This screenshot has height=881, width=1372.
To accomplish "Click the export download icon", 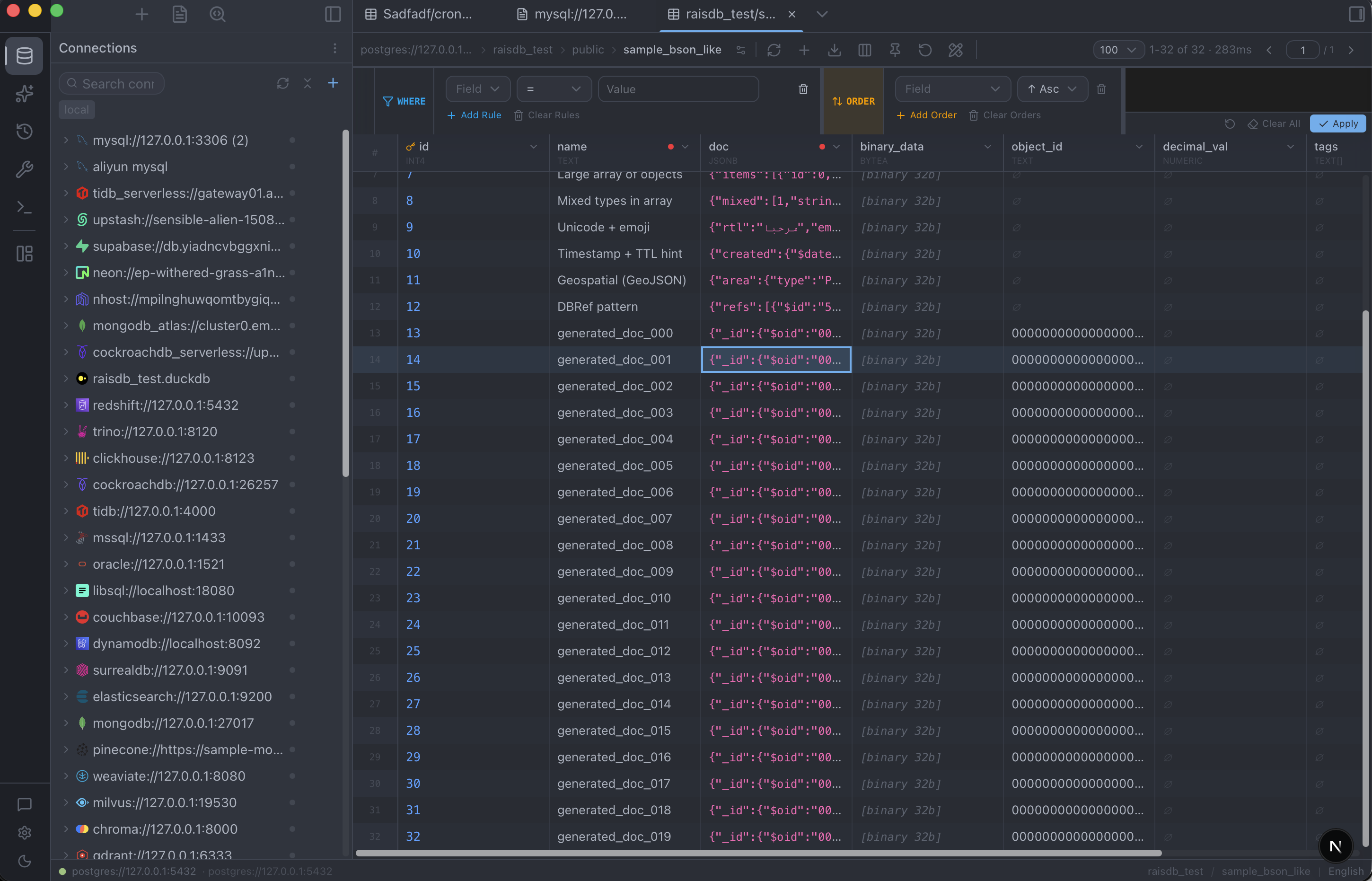I will [835, 50].
